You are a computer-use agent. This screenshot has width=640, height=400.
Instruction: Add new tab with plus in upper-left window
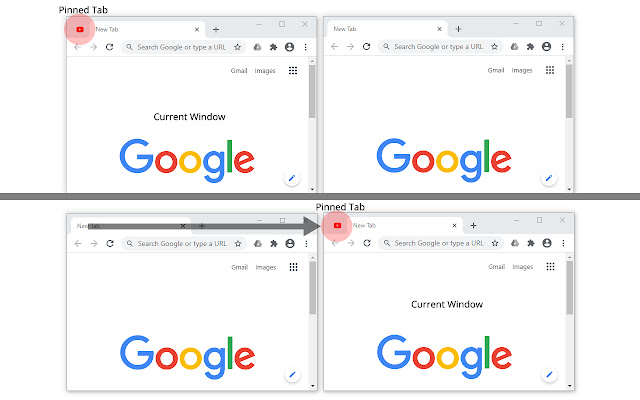[216, 29]
